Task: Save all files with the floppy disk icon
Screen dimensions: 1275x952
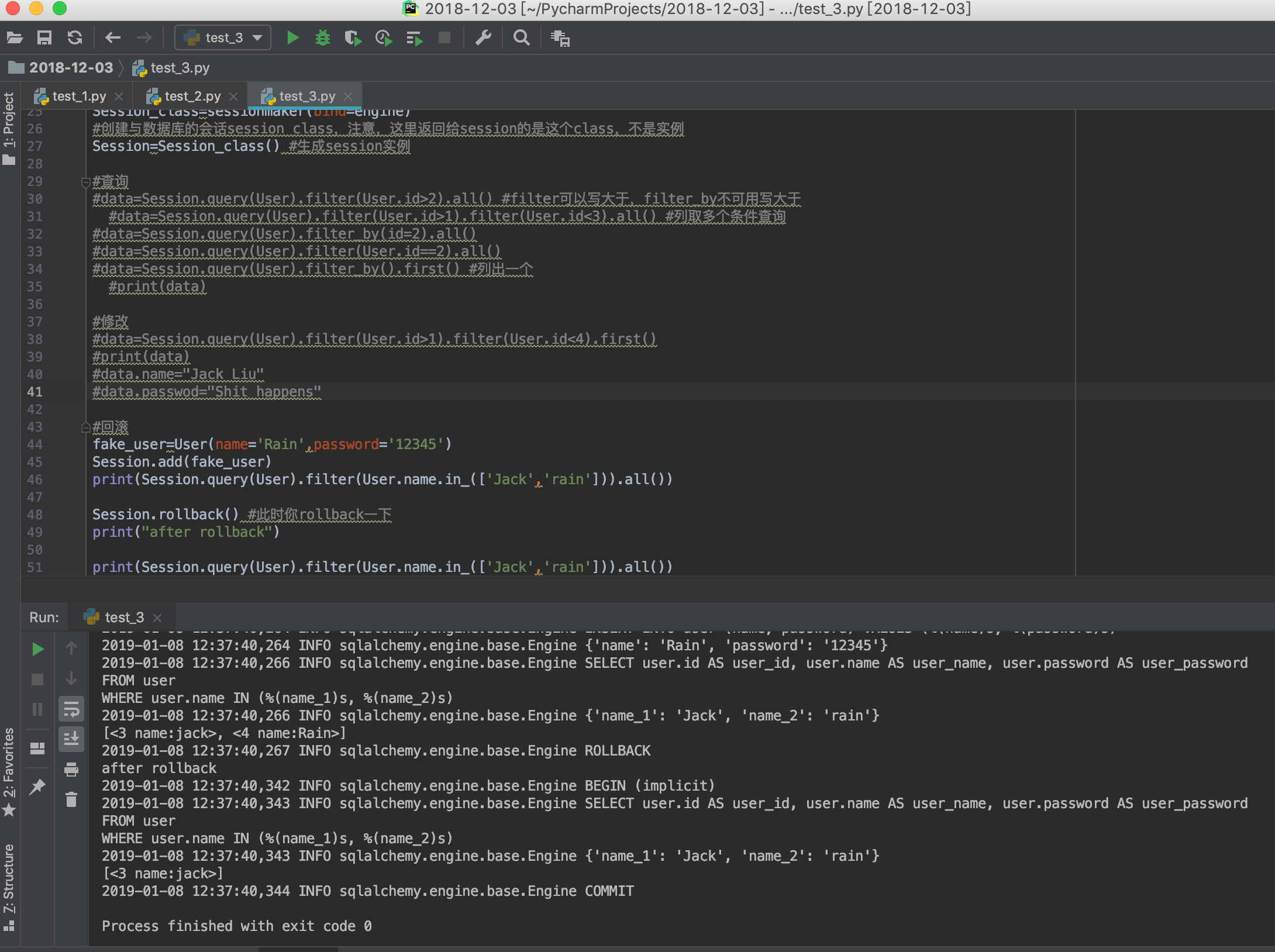Action: [44, 37]
